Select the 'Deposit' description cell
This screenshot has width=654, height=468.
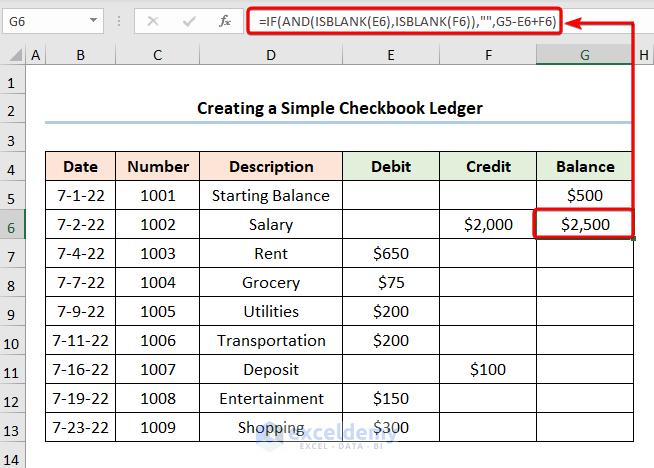point(271,369)
